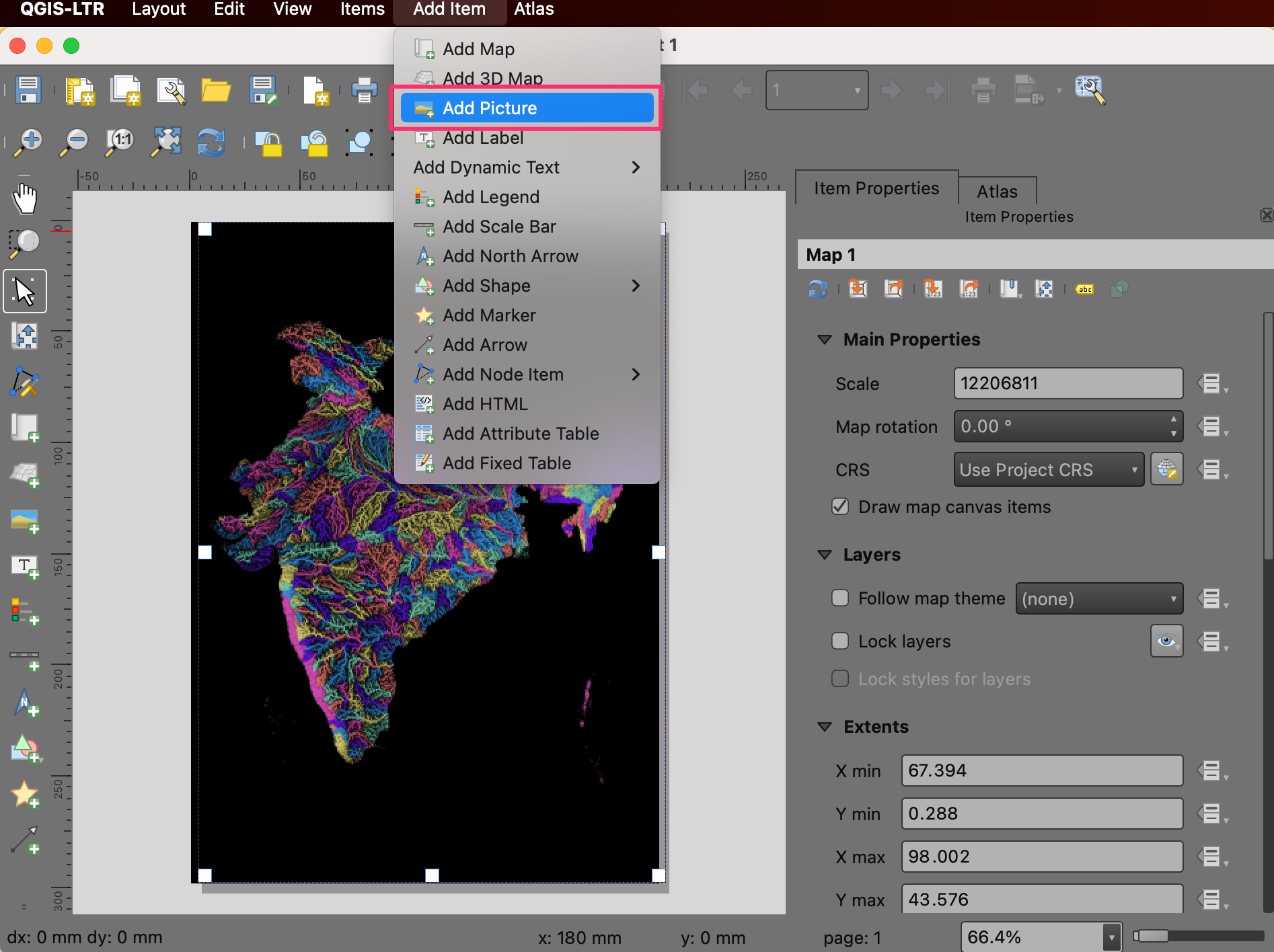Click the Select CRS globe button
The width and height of the screenshot is (1274, 952).
(x=1166, y=469)
